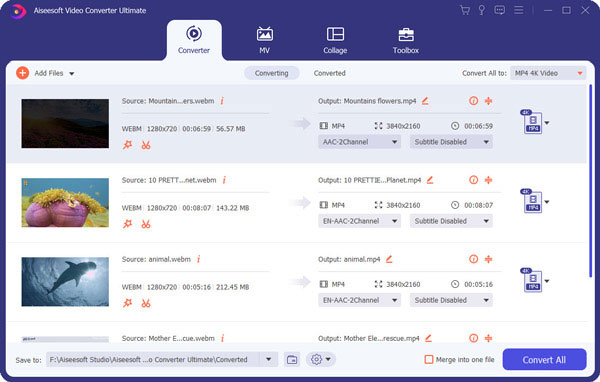Click the compress icon for animal.mp4 output
Viewport: 600px width, 382px height.
point(488,259)
